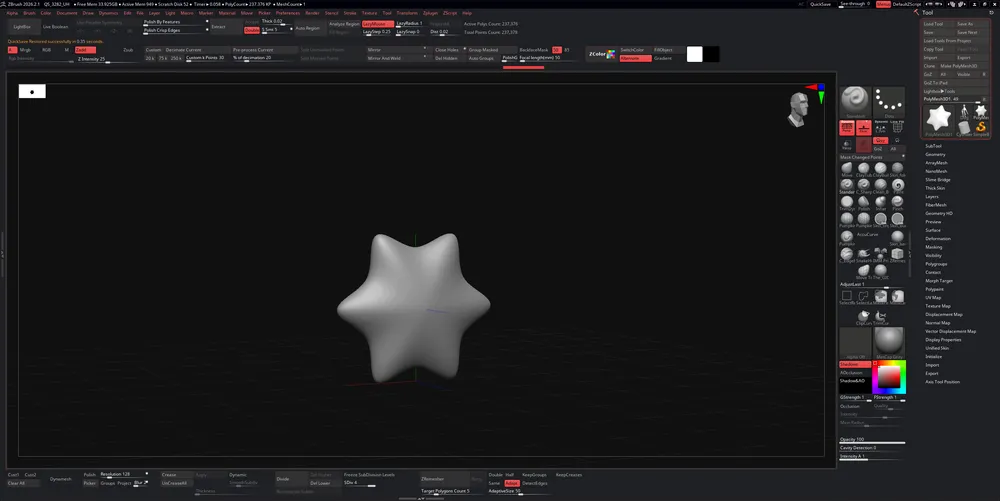Select the ClayBuildup brush icon
This screenshot has width=1000, height=501.
[881, 169]
